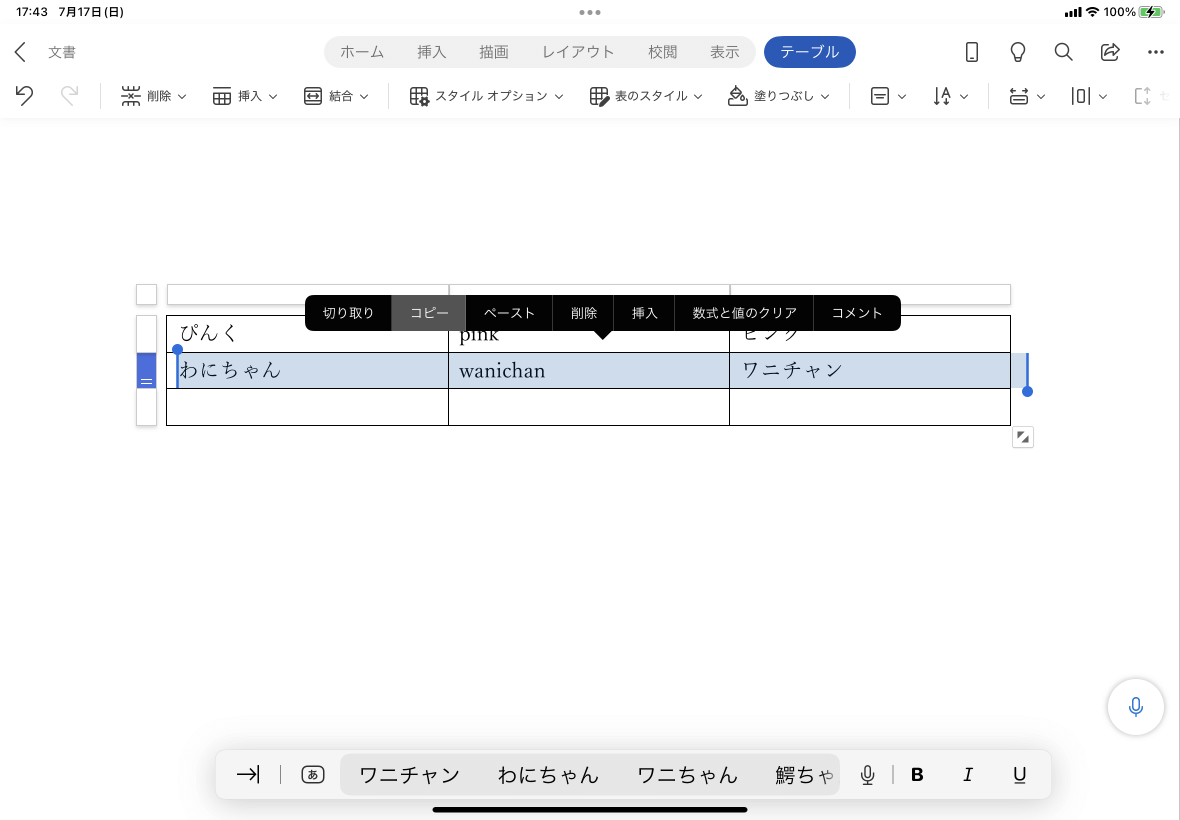The image size is (1180, 820).
Task: Choose コメント in the popup menu
Action: click(857, 313)
